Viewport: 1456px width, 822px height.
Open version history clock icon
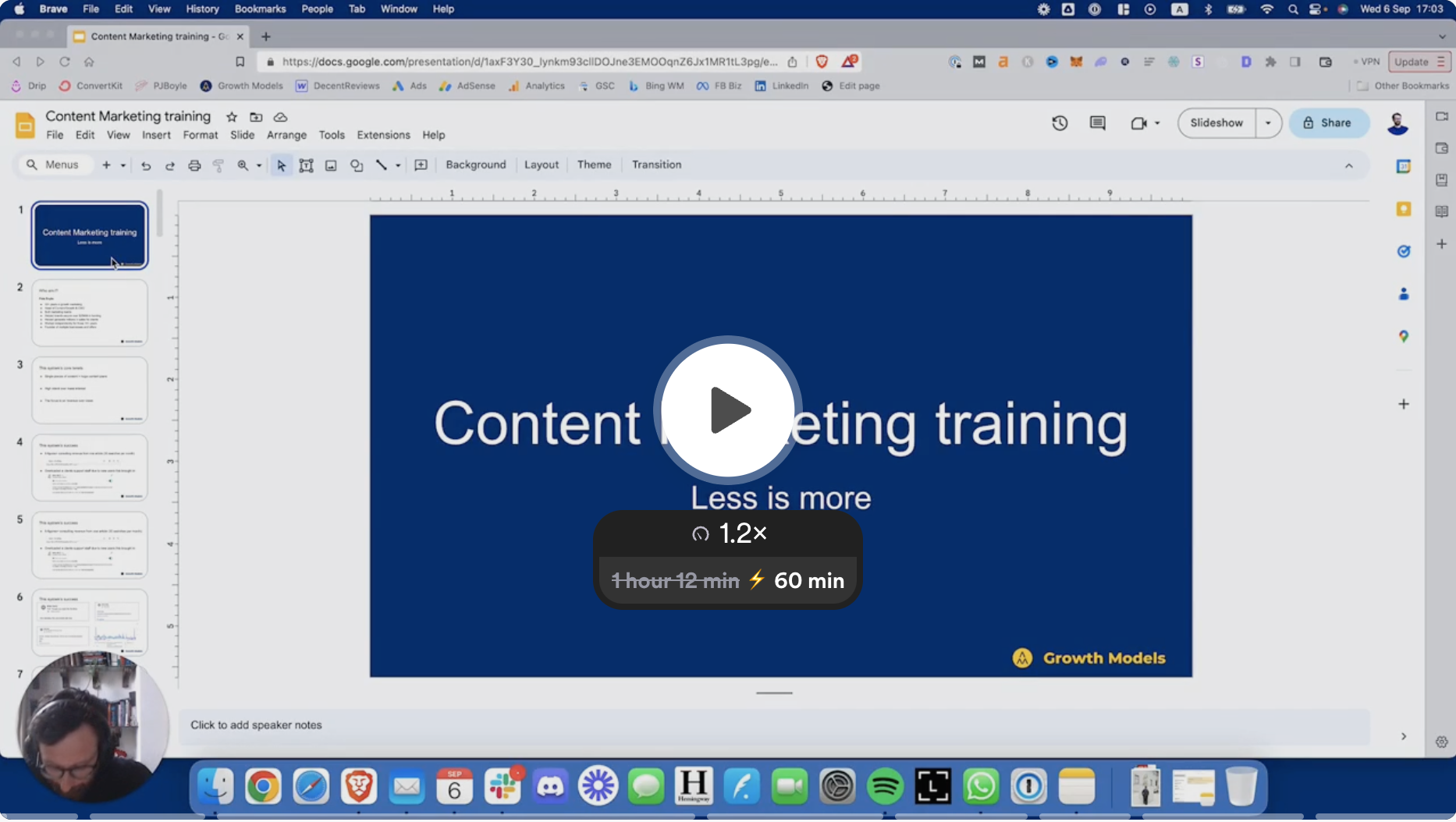click(1059, 123)
